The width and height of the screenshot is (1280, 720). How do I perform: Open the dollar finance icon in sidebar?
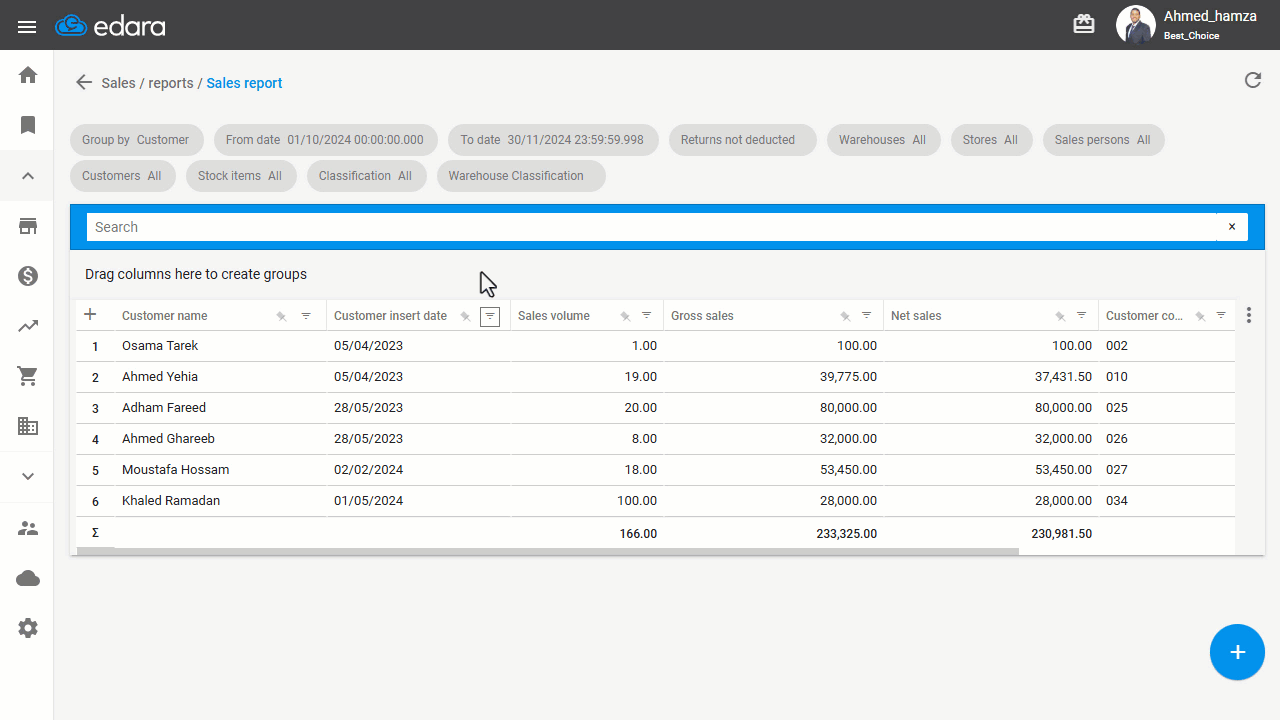point(28,276)
